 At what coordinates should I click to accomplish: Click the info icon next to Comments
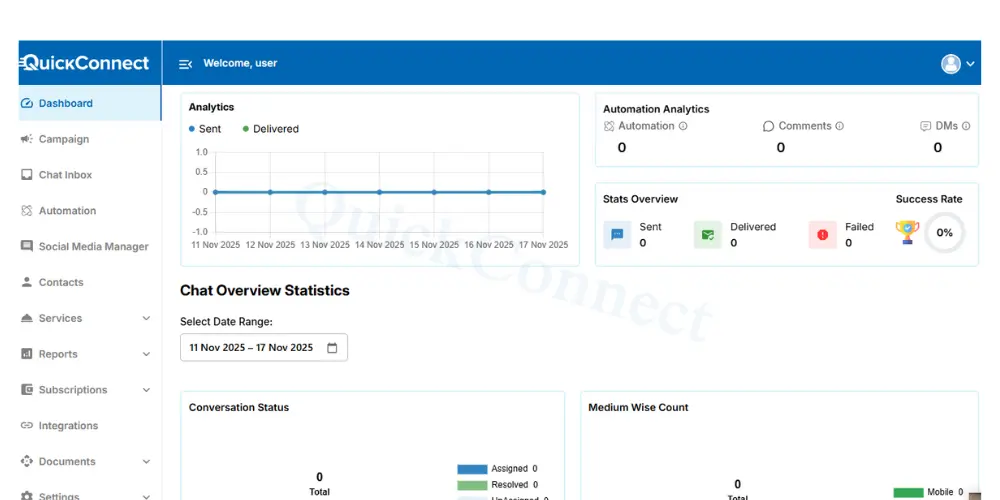coord(839,126)
